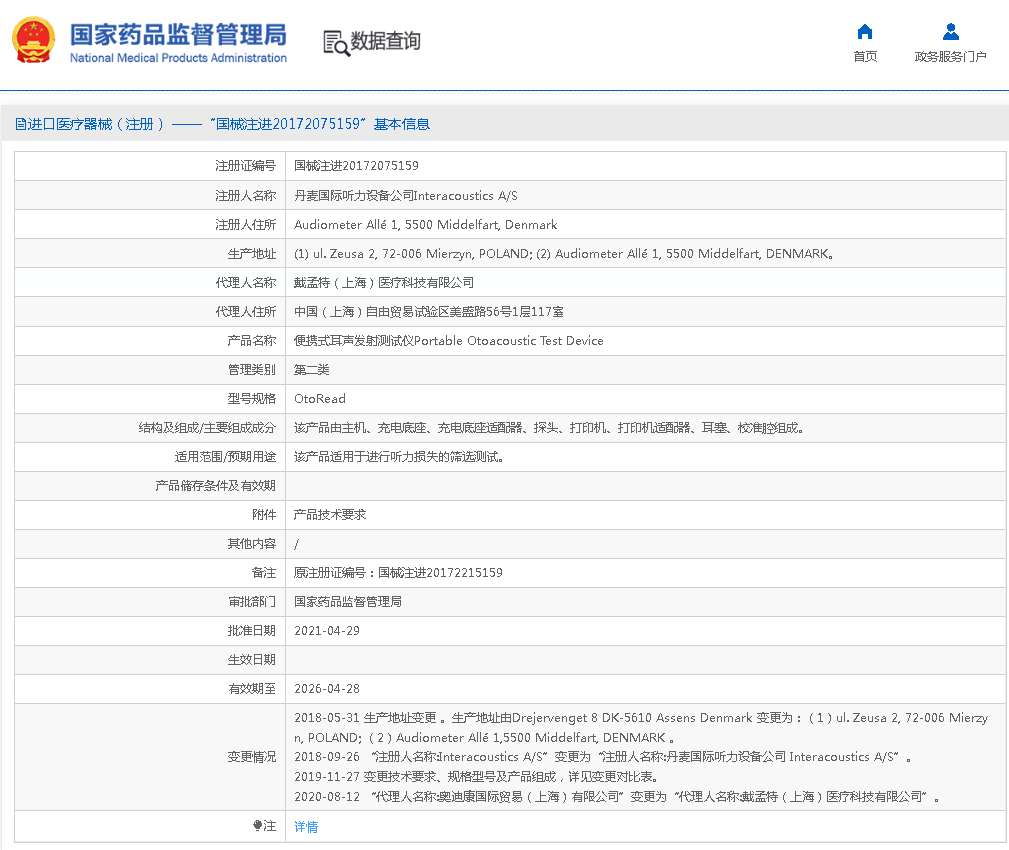1009x850 pixels.
Task: Click the 数据查询 magnifier icon
Action: [x=335, y=42]
